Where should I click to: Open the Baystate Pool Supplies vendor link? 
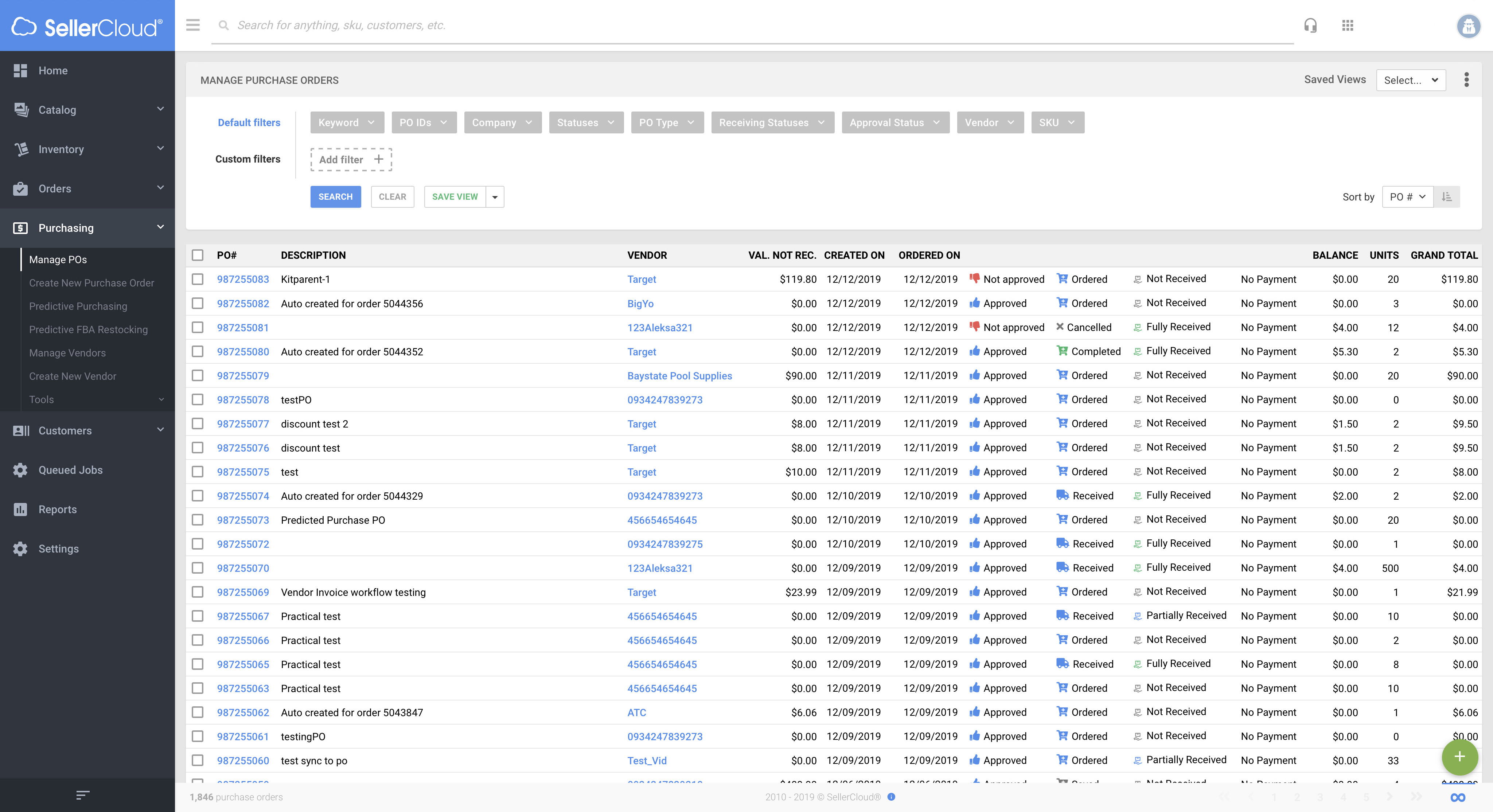(x=679, y=376)
